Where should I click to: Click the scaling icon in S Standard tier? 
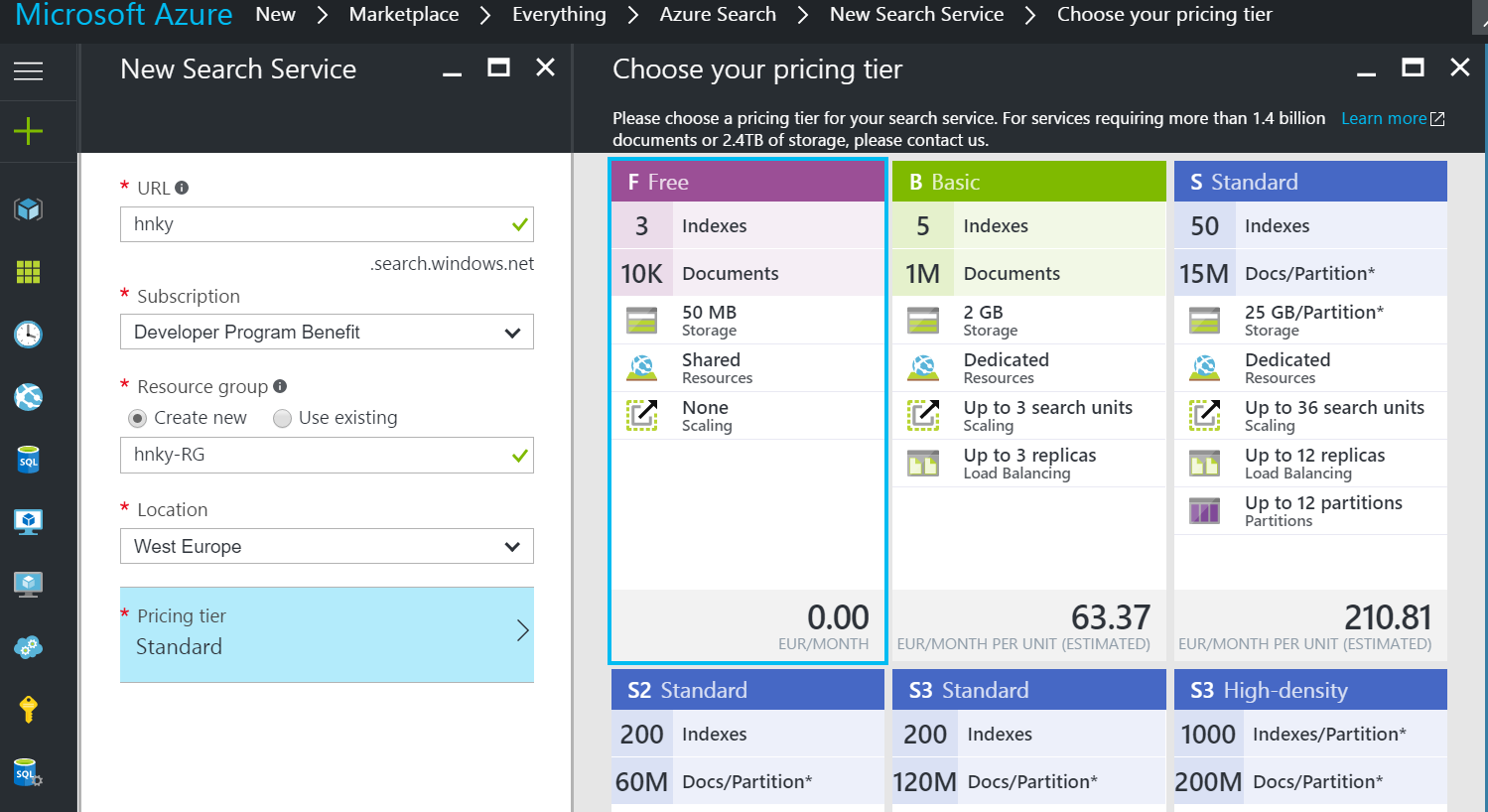[1205, 415]
